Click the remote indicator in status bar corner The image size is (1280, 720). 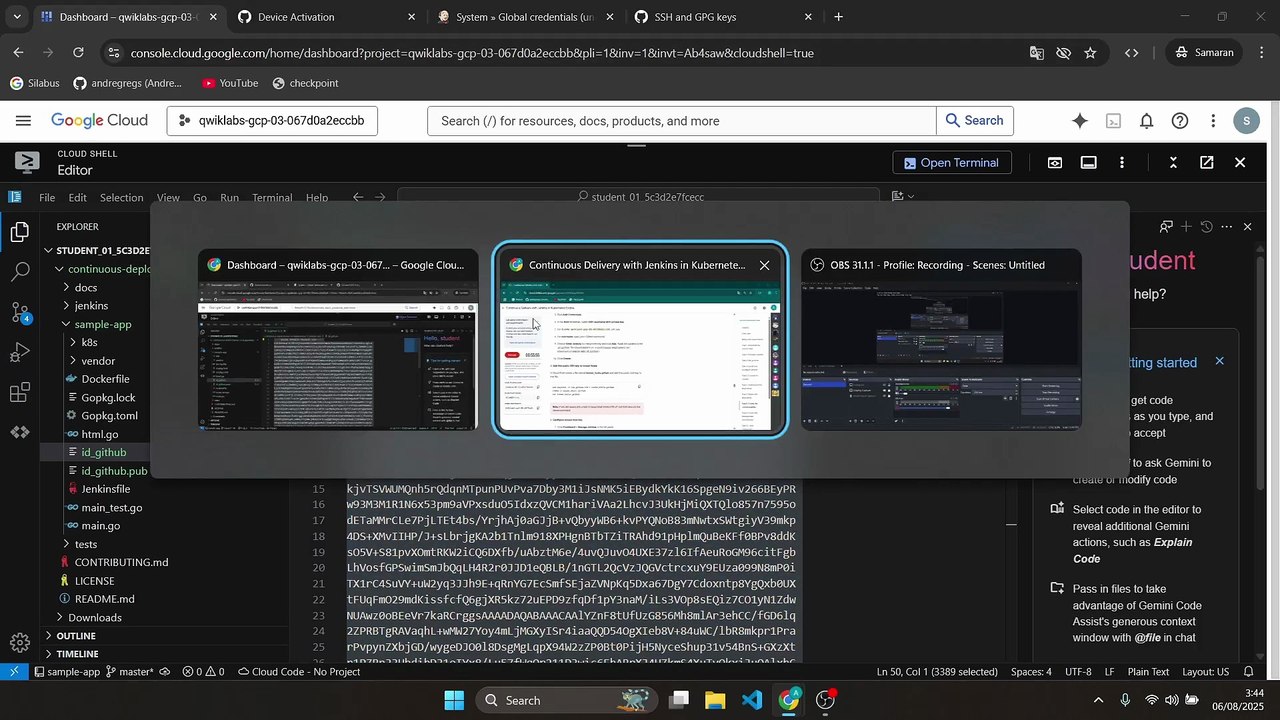pyautogui.click(x=14, y=672)
